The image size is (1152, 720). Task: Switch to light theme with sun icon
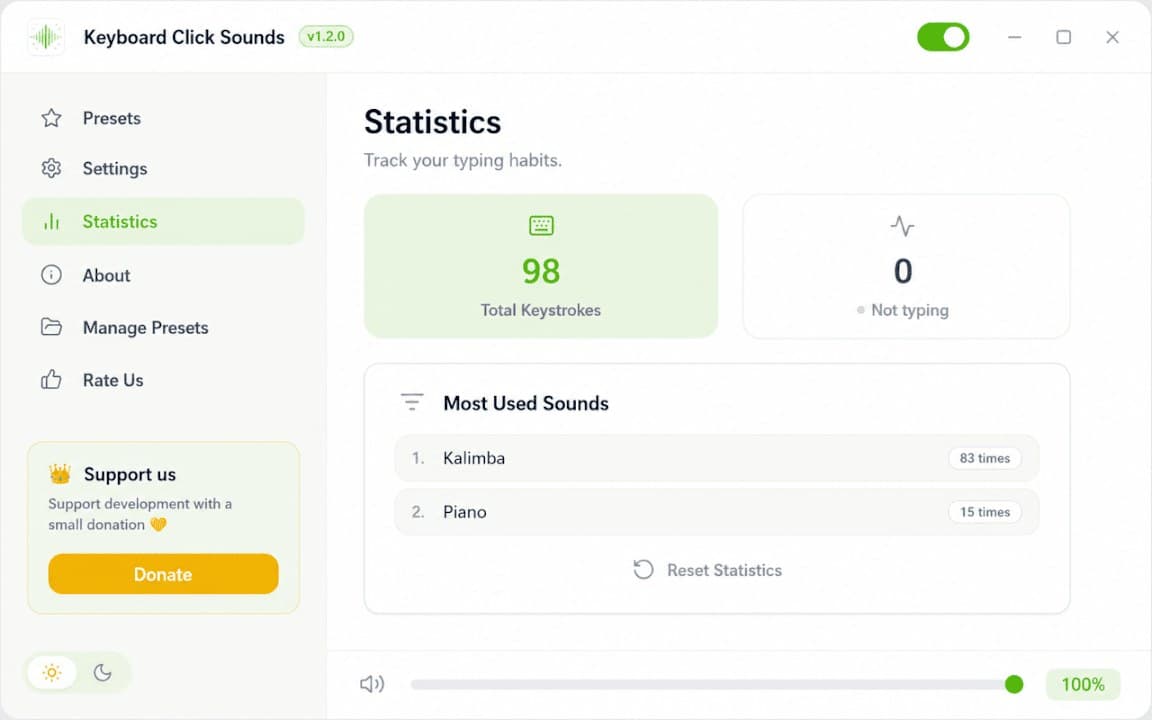point(52,672)
